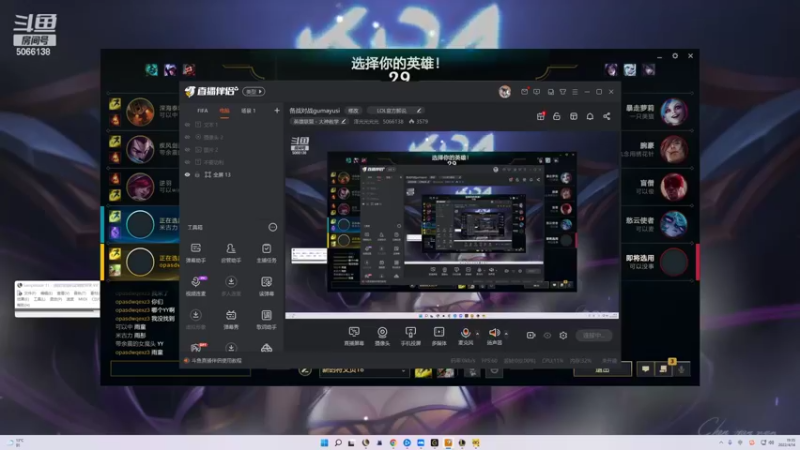Viewport: 800px width, 450px height.
Task: Add a 多媒体 multimedia source
Action: pyautogui.click(x=439, y=336)
